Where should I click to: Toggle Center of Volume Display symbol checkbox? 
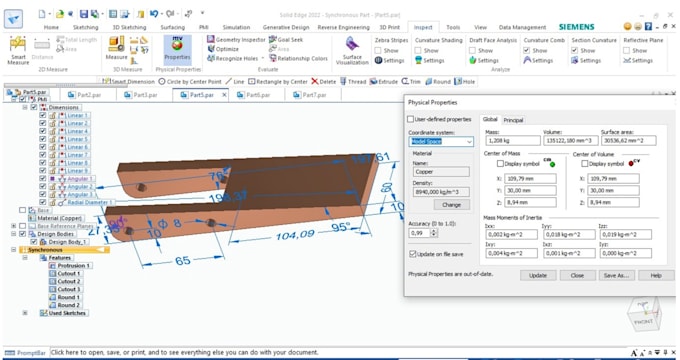(x=585, y=164)
